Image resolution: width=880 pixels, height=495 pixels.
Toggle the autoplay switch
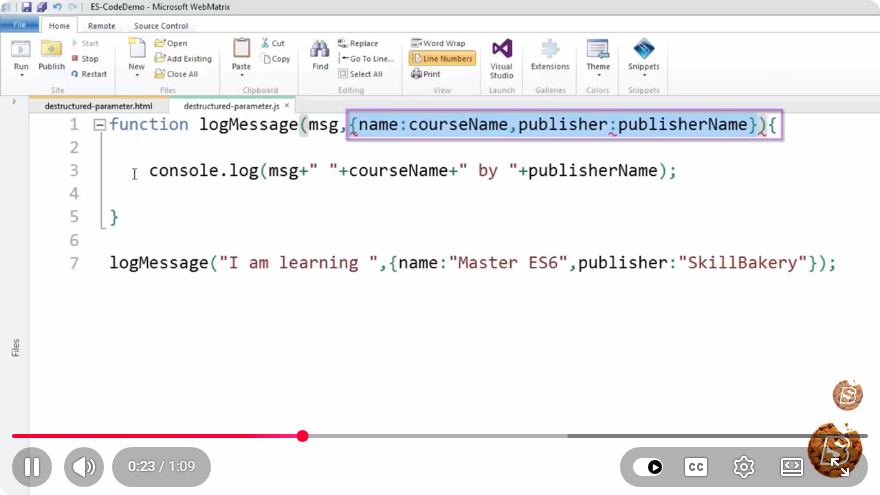pos(648,467)
